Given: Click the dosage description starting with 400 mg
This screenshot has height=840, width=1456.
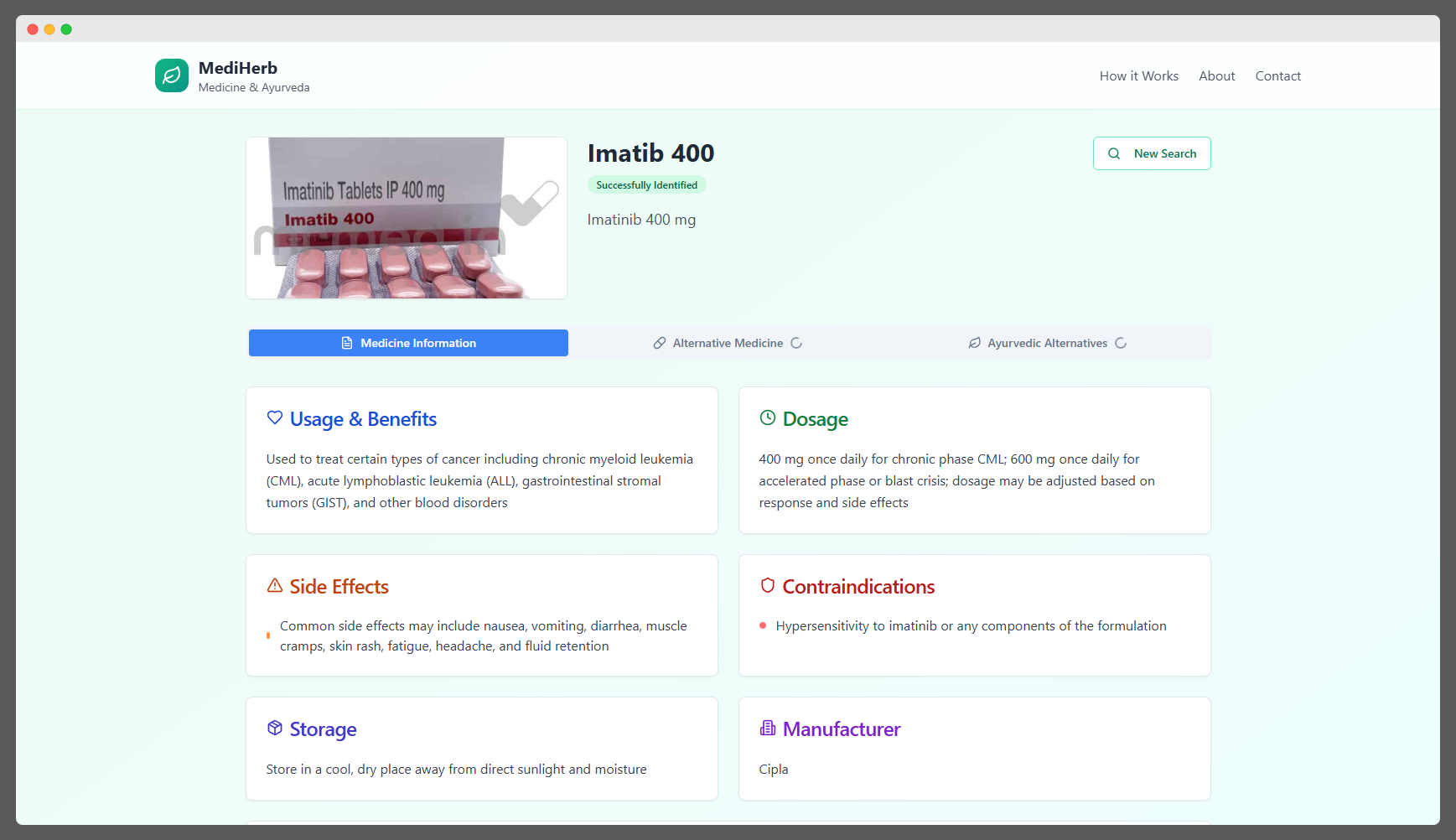Looking at the screenshot, I should click(x=957, y=481).
